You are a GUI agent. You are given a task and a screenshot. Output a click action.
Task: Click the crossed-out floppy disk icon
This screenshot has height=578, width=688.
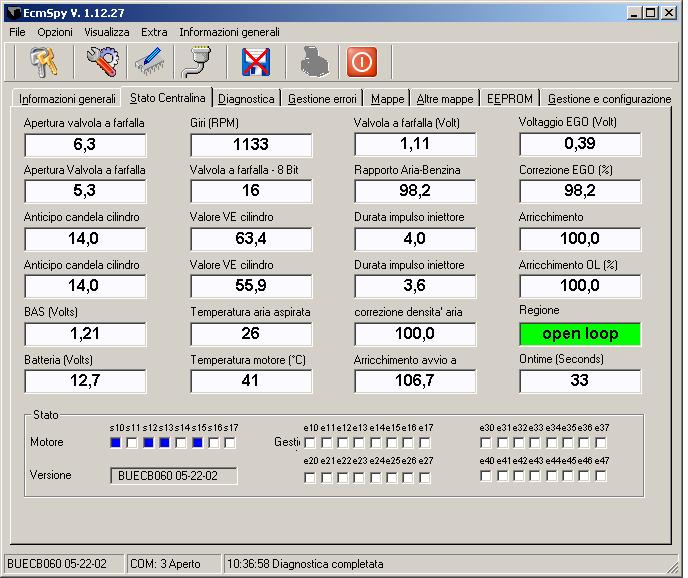pos(257,62)
